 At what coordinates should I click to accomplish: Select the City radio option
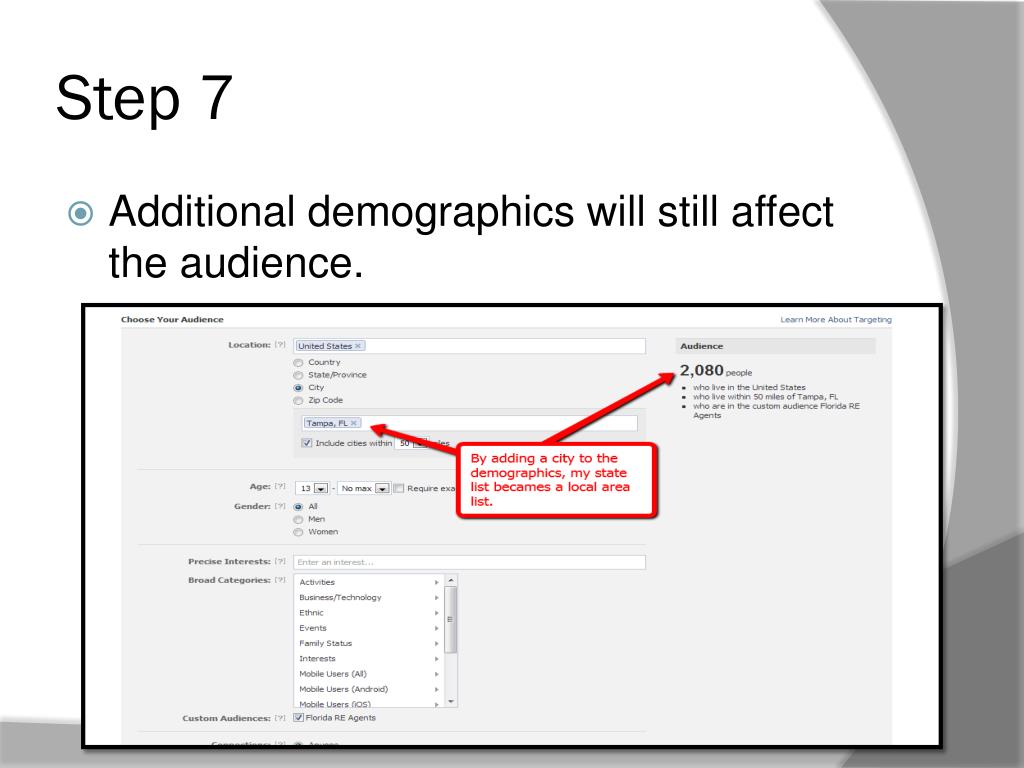coord(298,388)
